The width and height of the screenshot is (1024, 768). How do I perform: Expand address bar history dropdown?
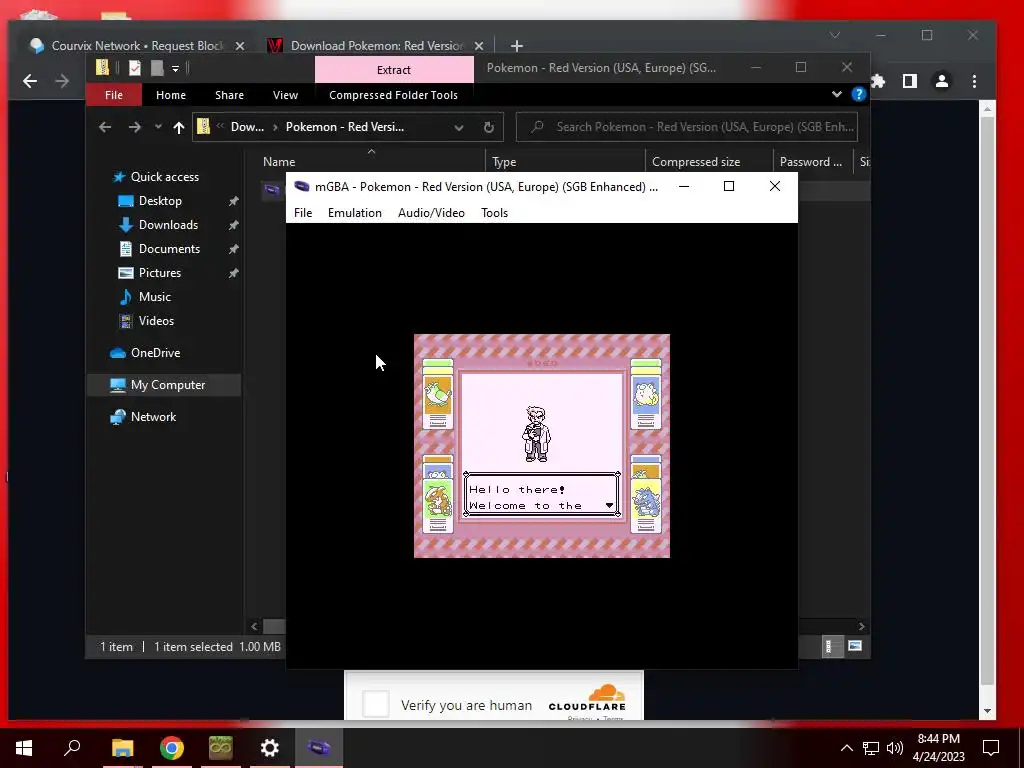click(459, 127)
